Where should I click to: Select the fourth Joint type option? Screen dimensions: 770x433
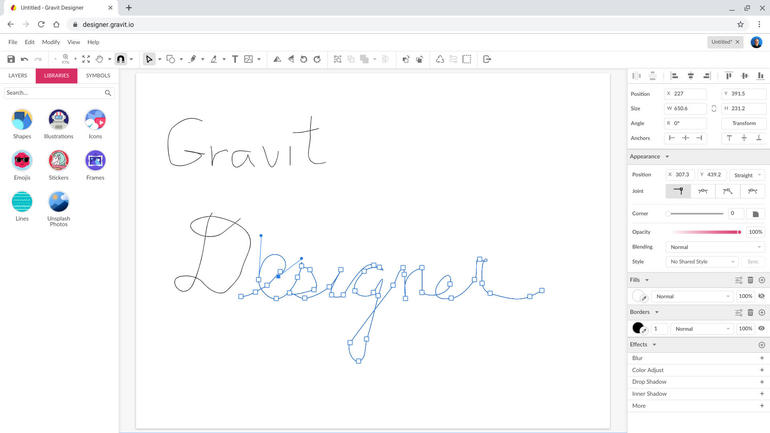[752, 191]
